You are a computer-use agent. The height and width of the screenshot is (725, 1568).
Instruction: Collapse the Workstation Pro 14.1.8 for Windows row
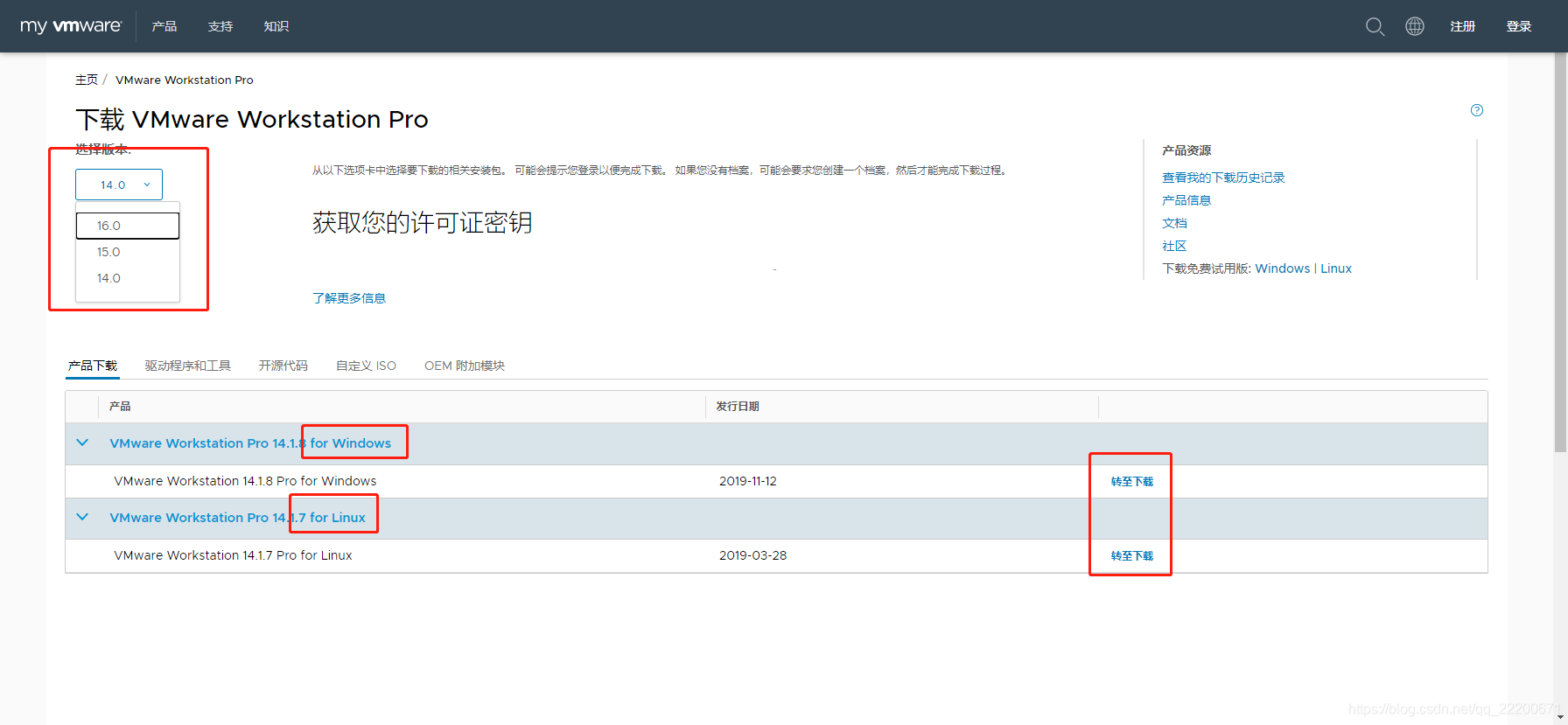point(82,443)
